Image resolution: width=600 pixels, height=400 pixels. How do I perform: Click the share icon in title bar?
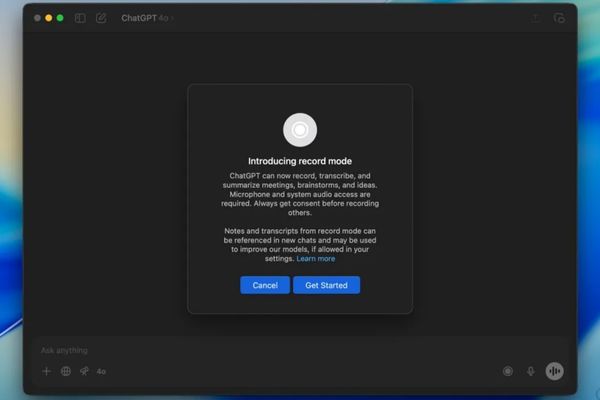coord(536,18)
